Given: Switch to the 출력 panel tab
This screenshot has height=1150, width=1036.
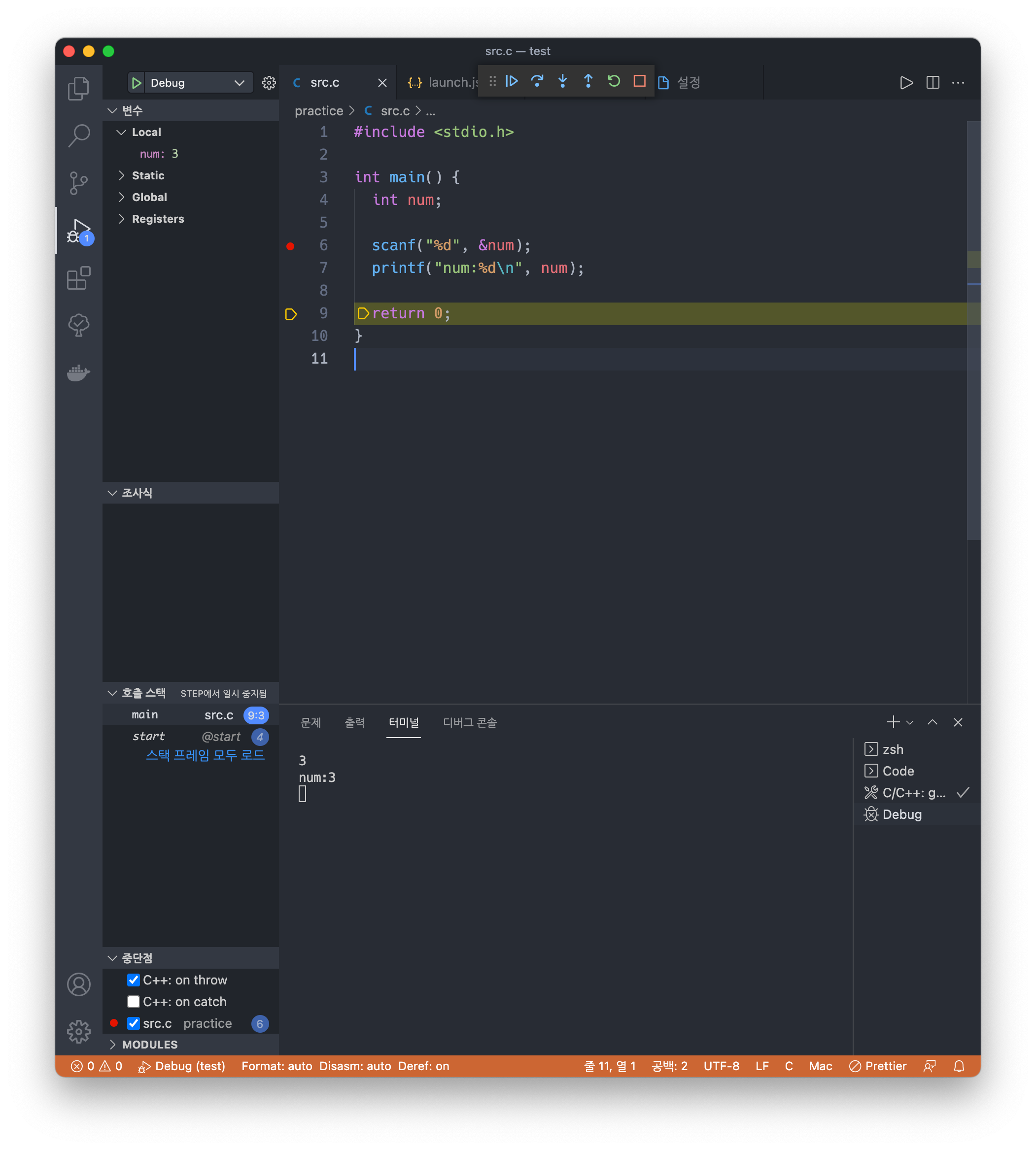Looking at the screenshot, I should tap(355, 723).
